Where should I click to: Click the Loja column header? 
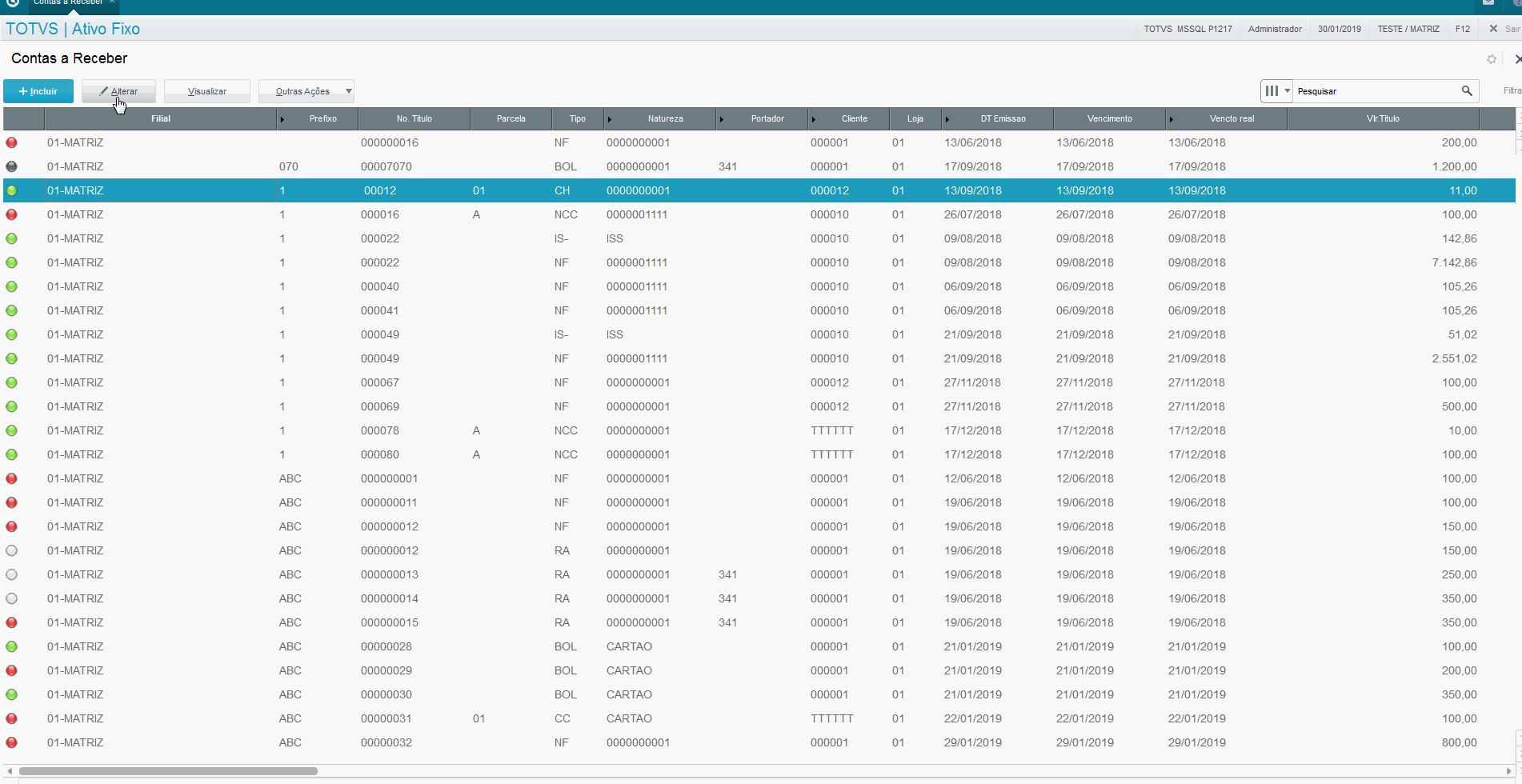[915, 118]
